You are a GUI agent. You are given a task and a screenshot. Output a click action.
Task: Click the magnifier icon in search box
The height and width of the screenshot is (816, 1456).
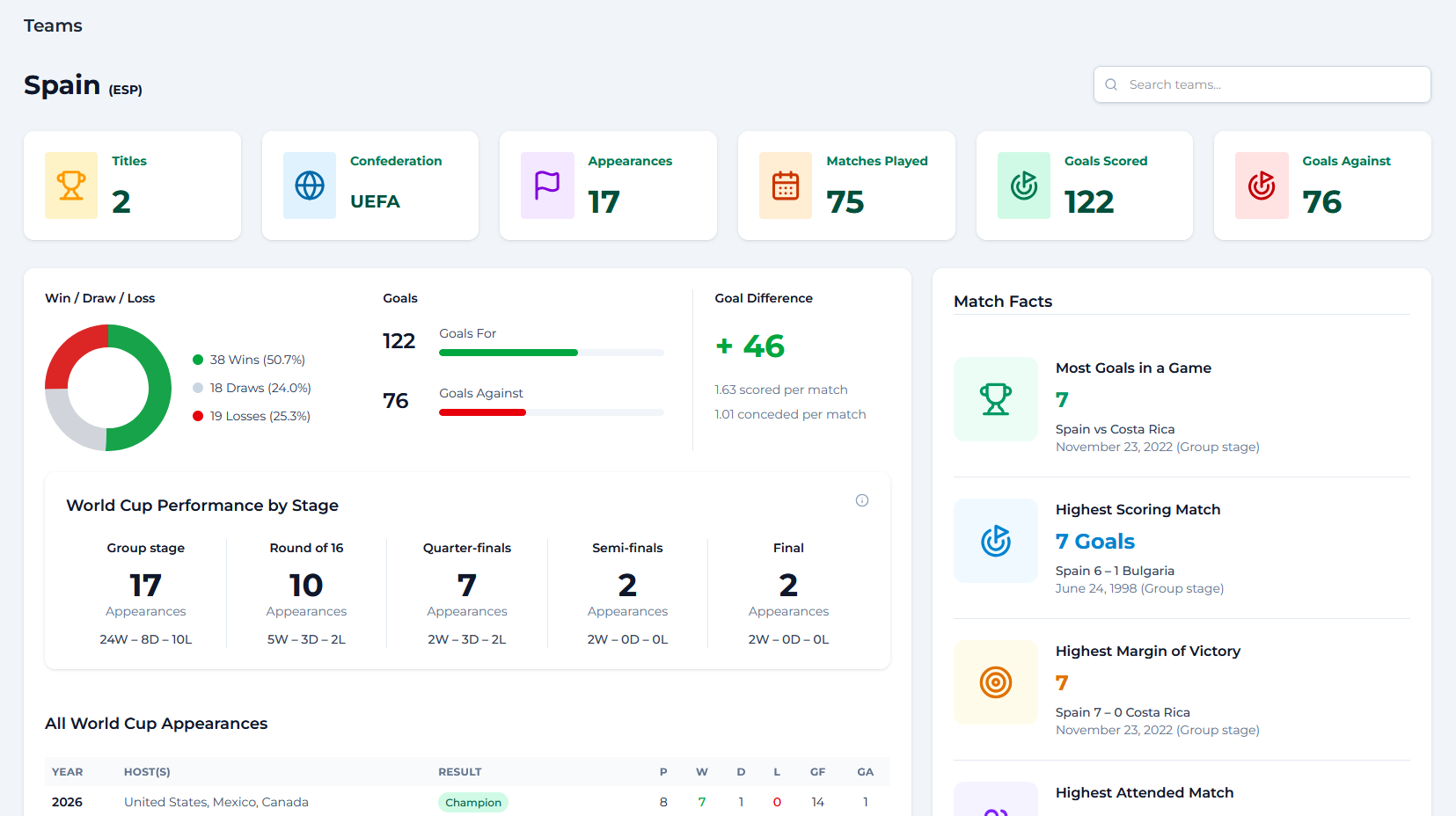click(1111, 84)
